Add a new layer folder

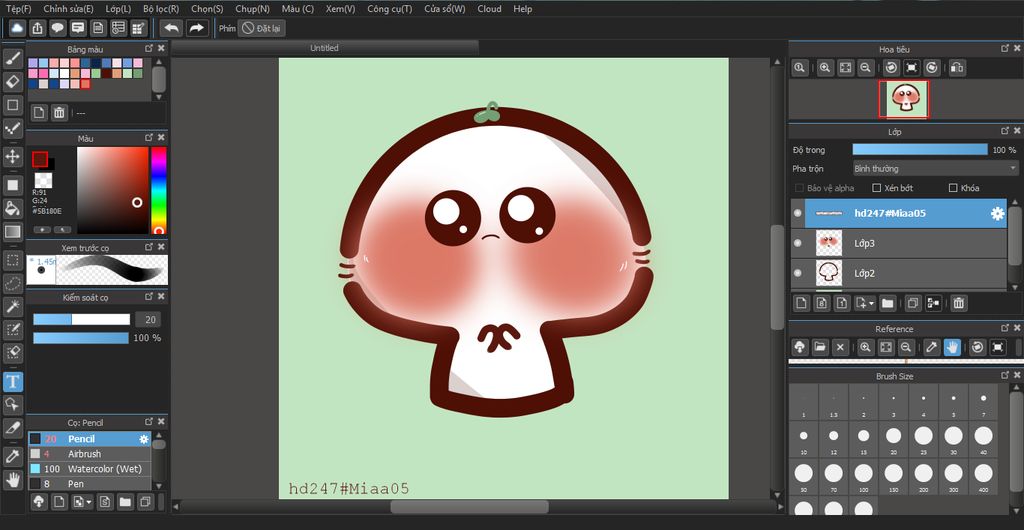(887, 303)
